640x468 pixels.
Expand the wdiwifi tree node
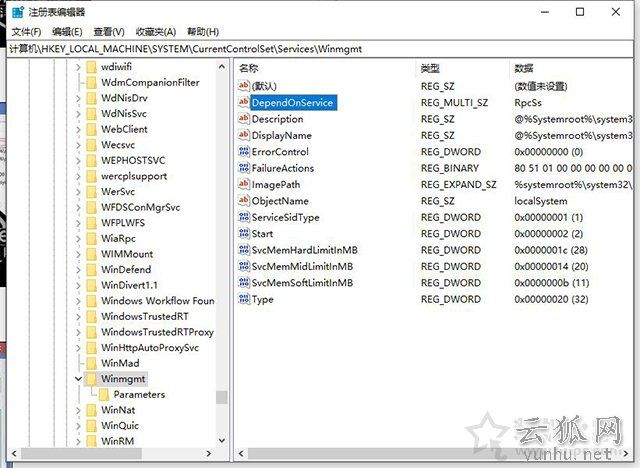pos(78,67)
